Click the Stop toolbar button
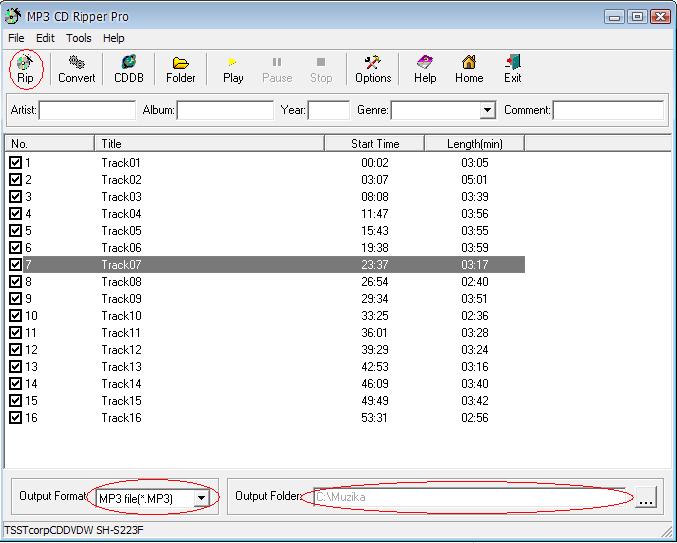Viewport: 677px width, 543px height. click(x=321, y=70)
